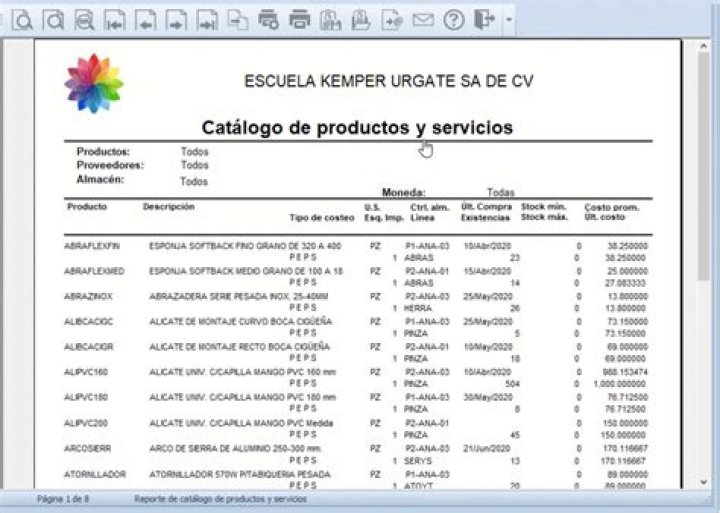Screen dimensions: 720x513
Task: Exit the report preview with door icon
Action: 485,19
